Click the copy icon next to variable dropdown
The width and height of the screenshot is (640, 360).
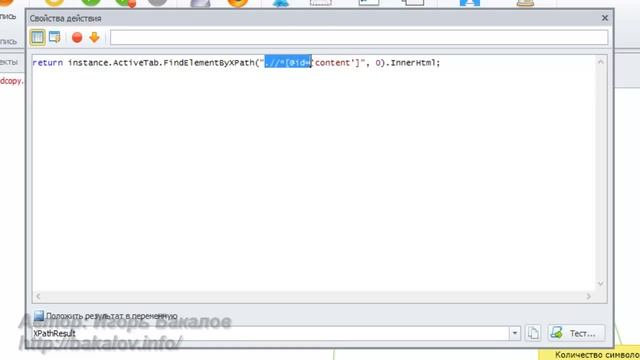pos(533,333)
